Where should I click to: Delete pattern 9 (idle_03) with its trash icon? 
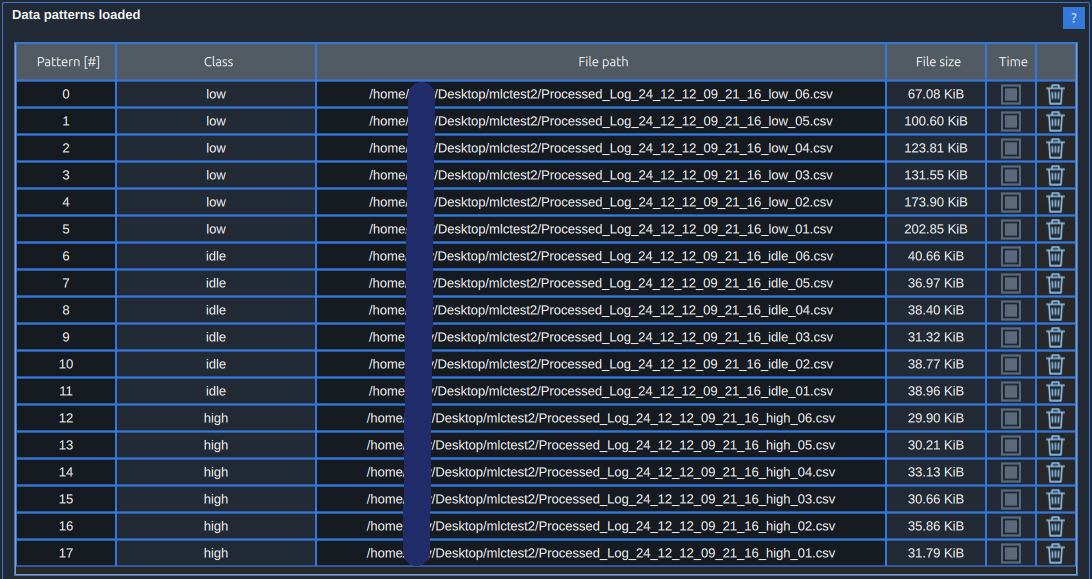tap(1055, 337)
